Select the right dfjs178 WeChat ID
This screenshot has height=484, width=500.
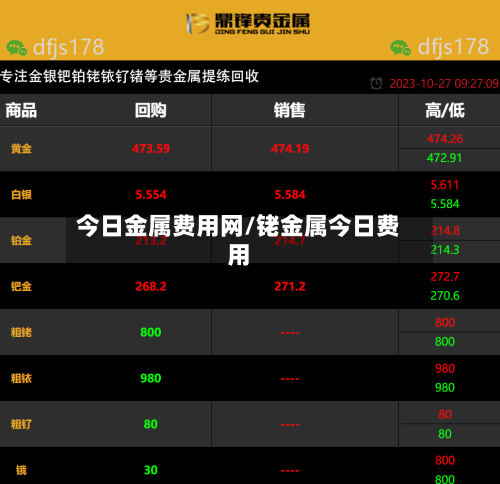click(x=453, y=47)
